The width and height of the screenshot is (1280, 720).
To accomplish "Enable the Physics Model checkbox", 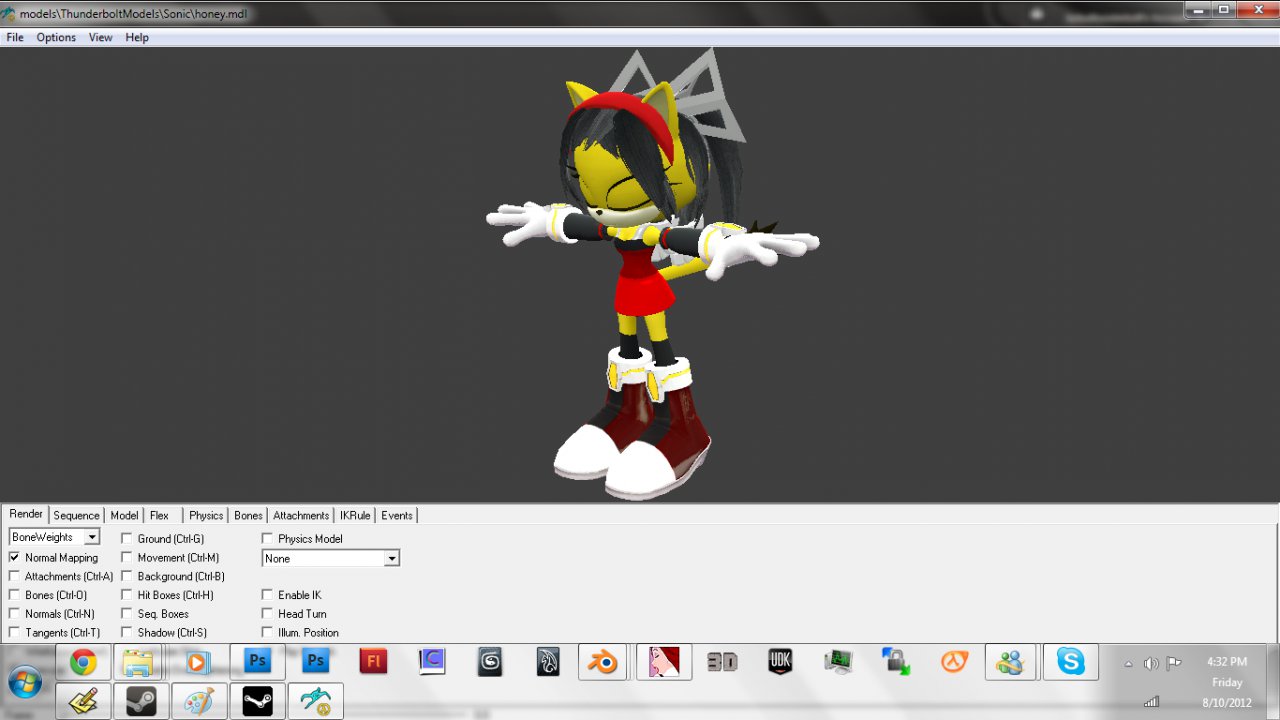I will click(267, 538).
